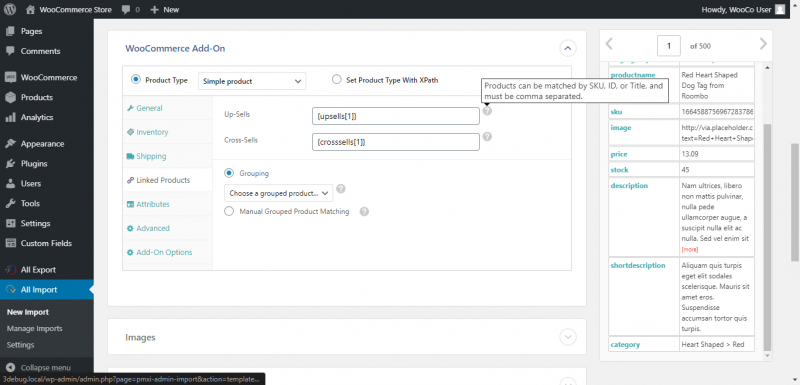Open the Choose a grouped product dropdown
This screenshot has height=385, width=800.
point(279,193)
